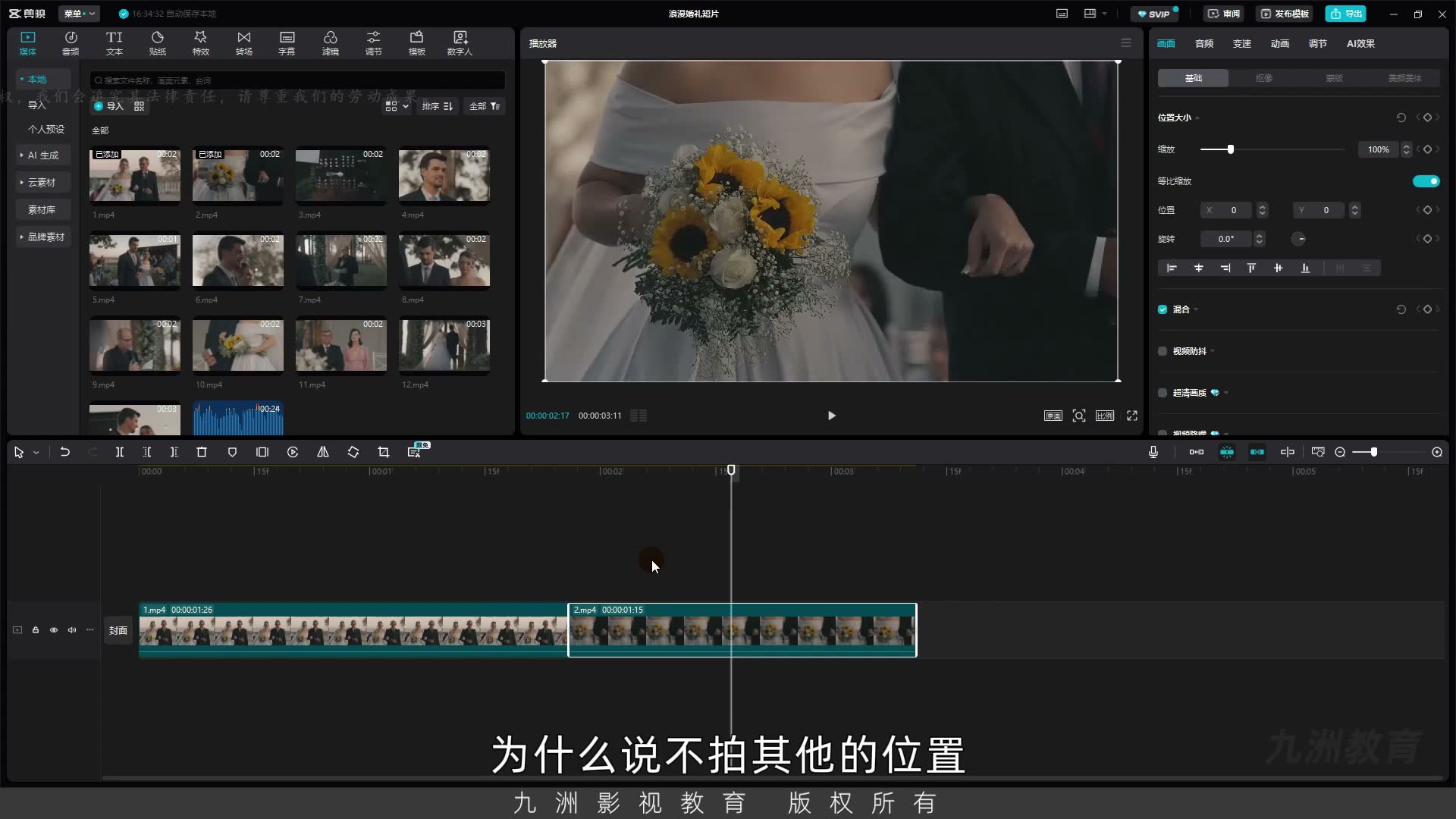1456x819 pixels.
Task: Click the zoom-out timeline minus icon
Action: 1340,452
